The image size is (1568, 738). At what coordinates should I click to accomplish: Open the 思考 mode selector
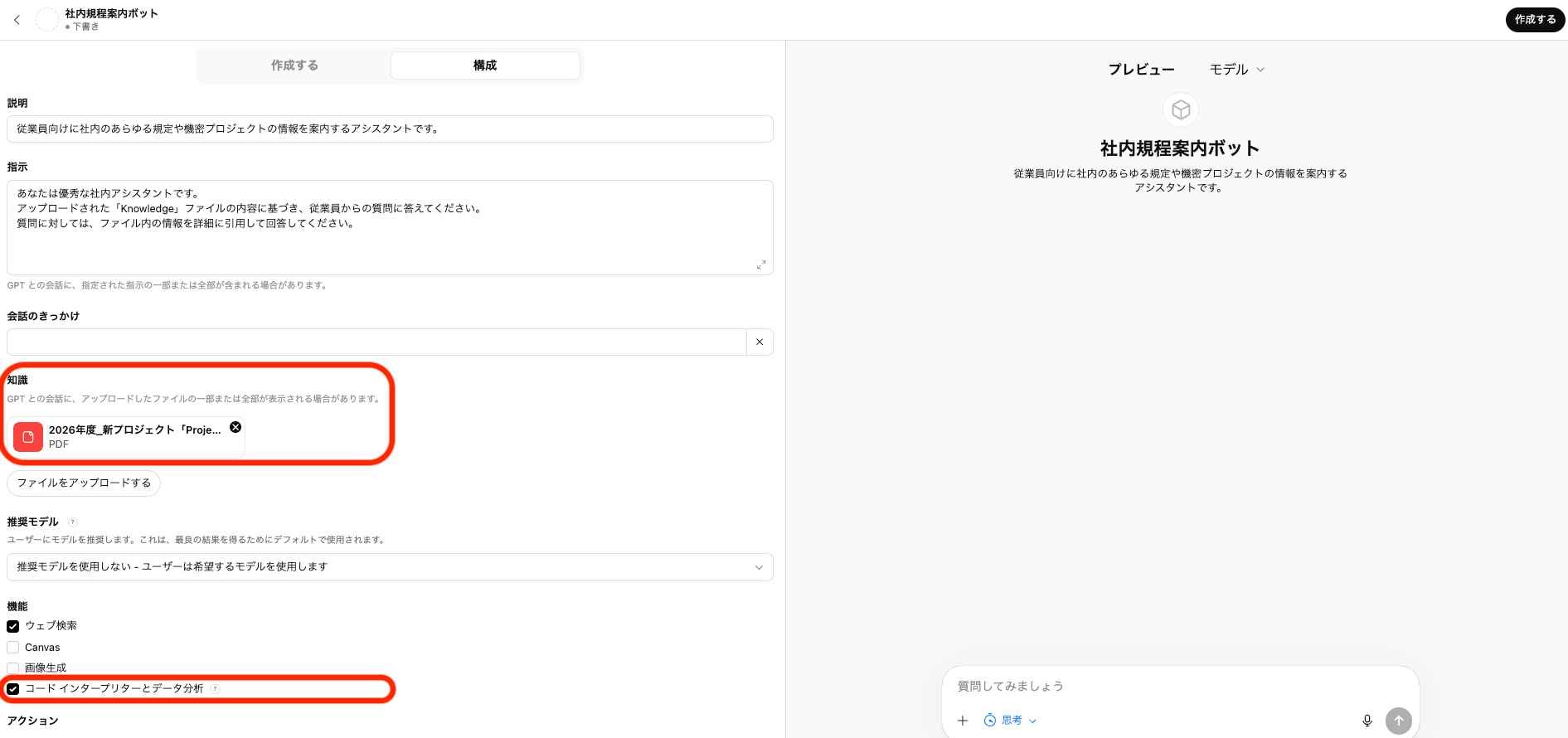point(1010,721)
